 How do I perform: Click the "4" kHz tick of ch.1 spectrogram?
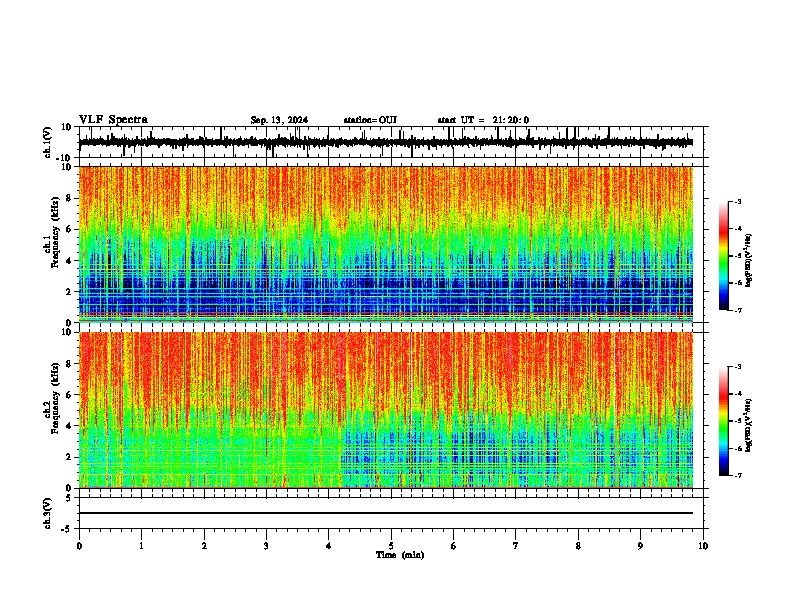coord(70,261)
